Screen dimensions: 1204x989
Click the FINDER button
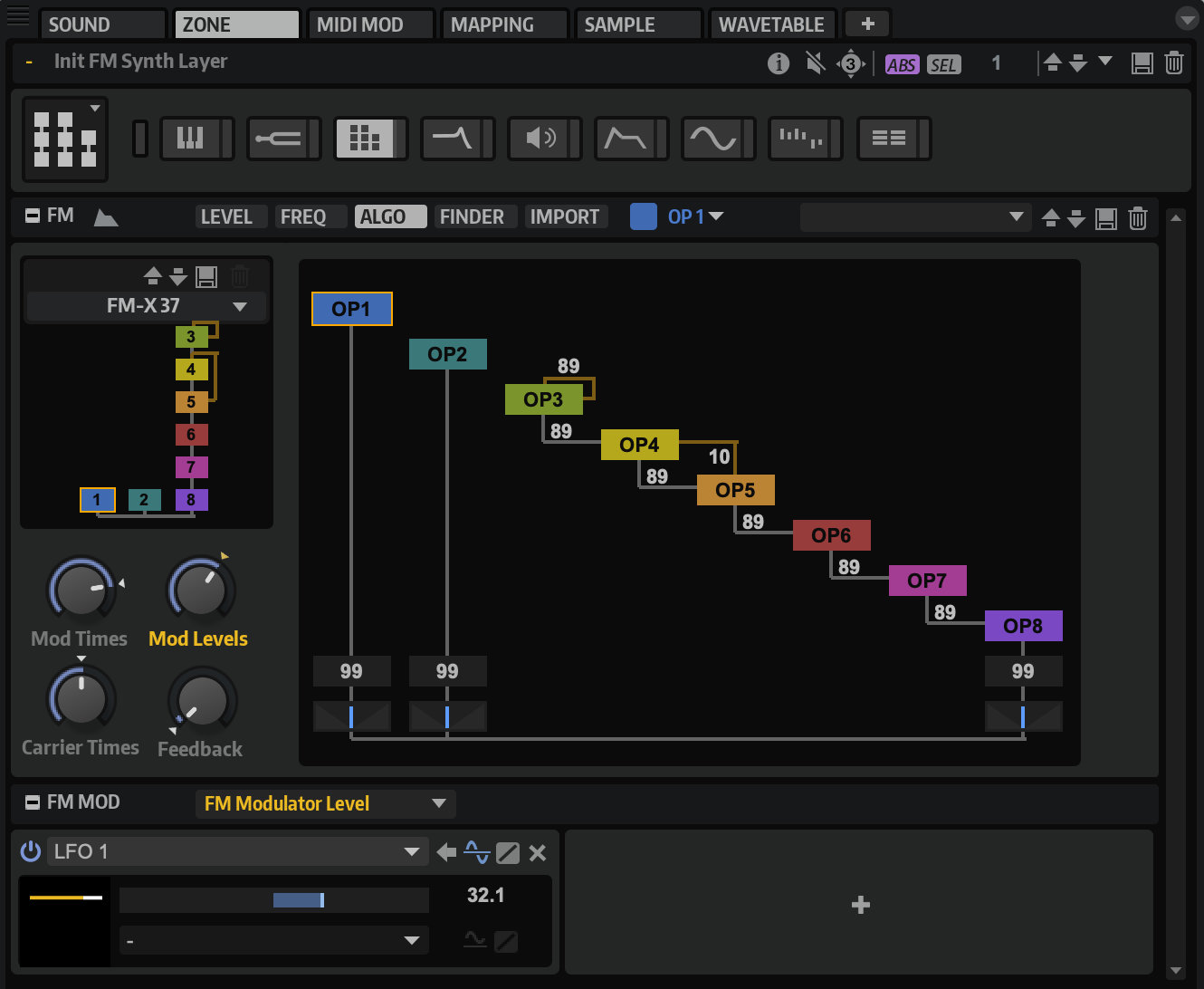coord(472,217)
